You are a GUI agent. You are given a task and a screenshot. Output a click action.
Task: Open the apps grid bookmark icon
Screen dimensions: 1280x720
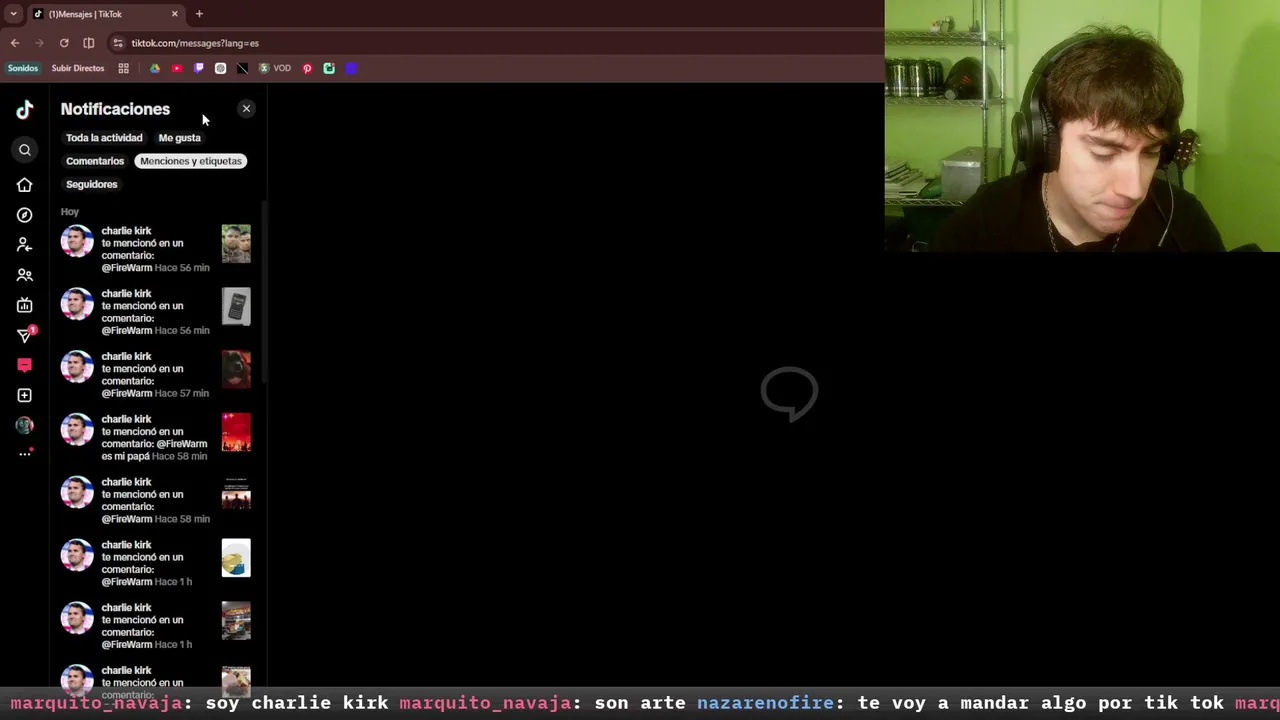pyautogui.click(x=124, y=68)
